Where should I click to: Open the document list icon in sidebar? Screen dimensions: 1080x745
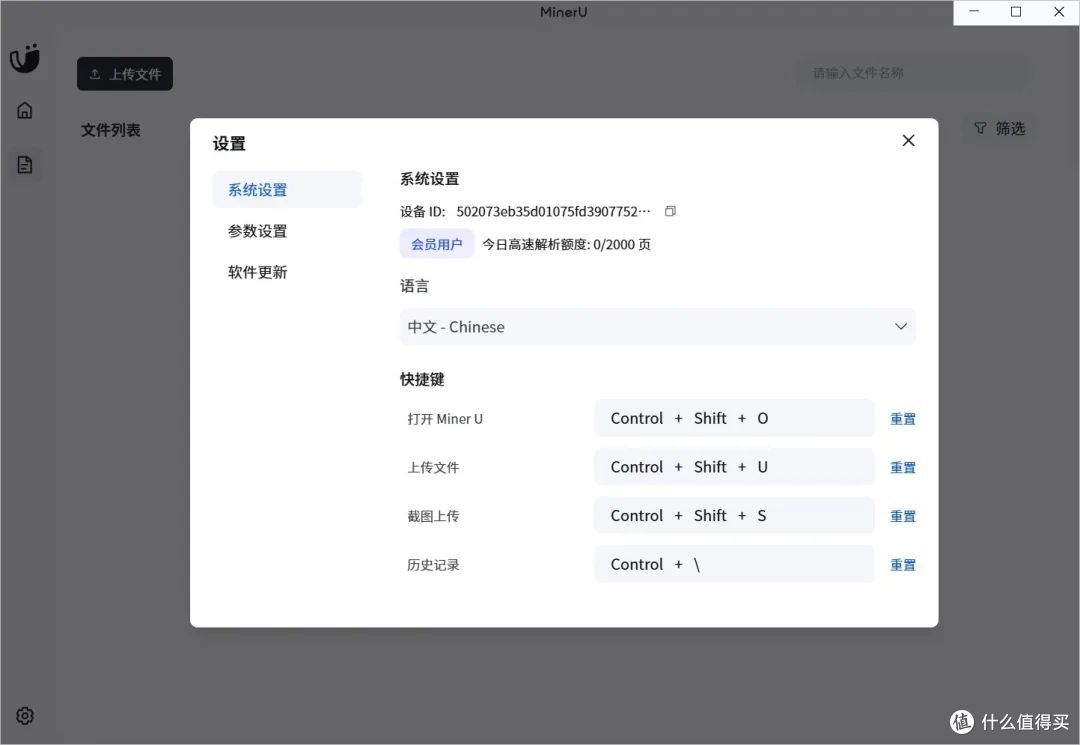25,165
